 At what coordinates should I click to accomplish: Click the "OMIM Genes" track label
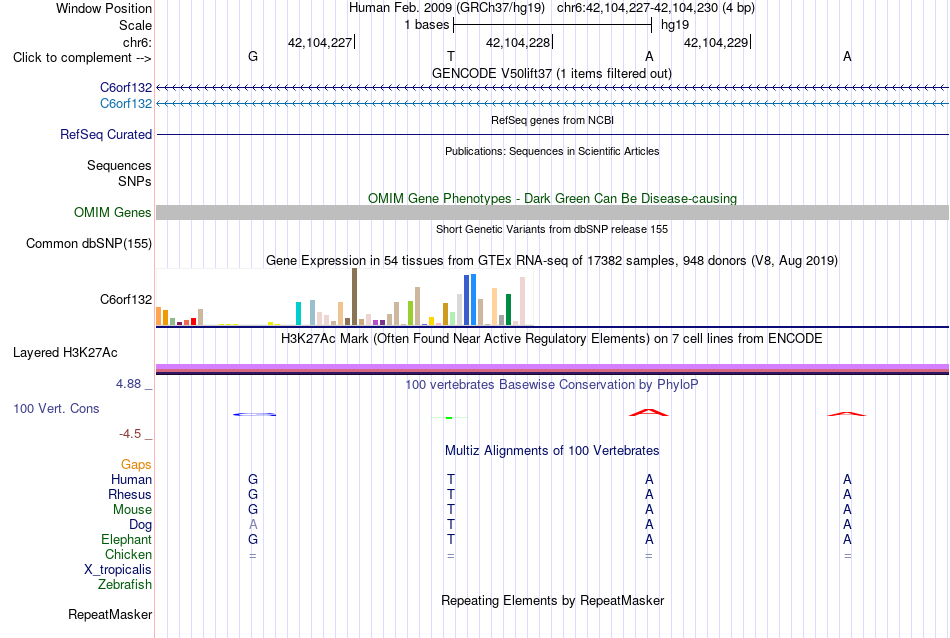[x=113, y=213]
